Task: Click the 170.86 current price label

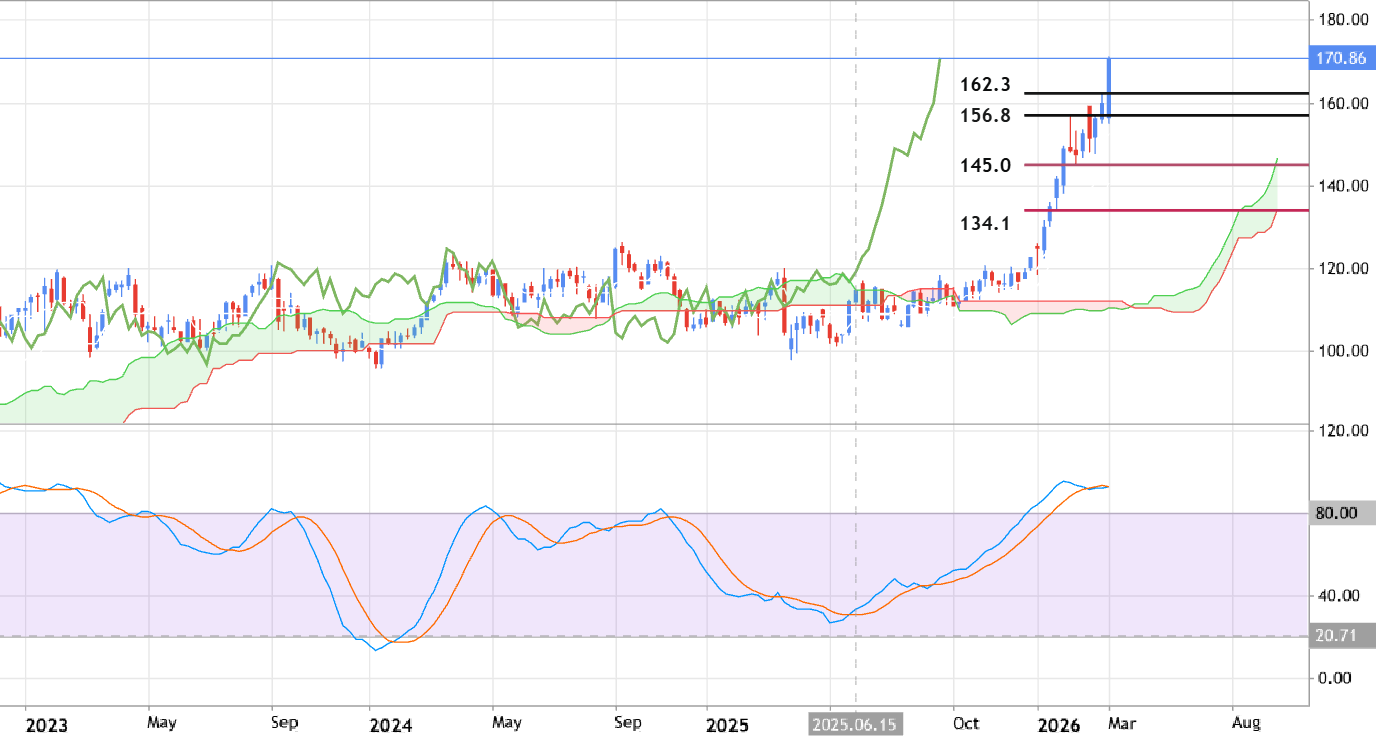Action: point(1341,59)
